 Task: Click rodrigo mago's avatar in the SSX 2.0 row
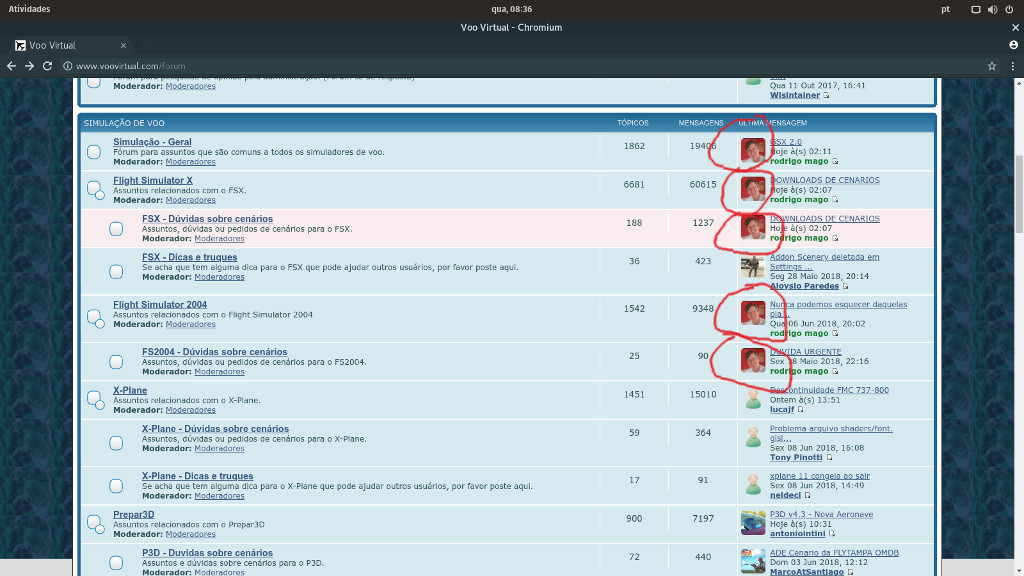753,150
